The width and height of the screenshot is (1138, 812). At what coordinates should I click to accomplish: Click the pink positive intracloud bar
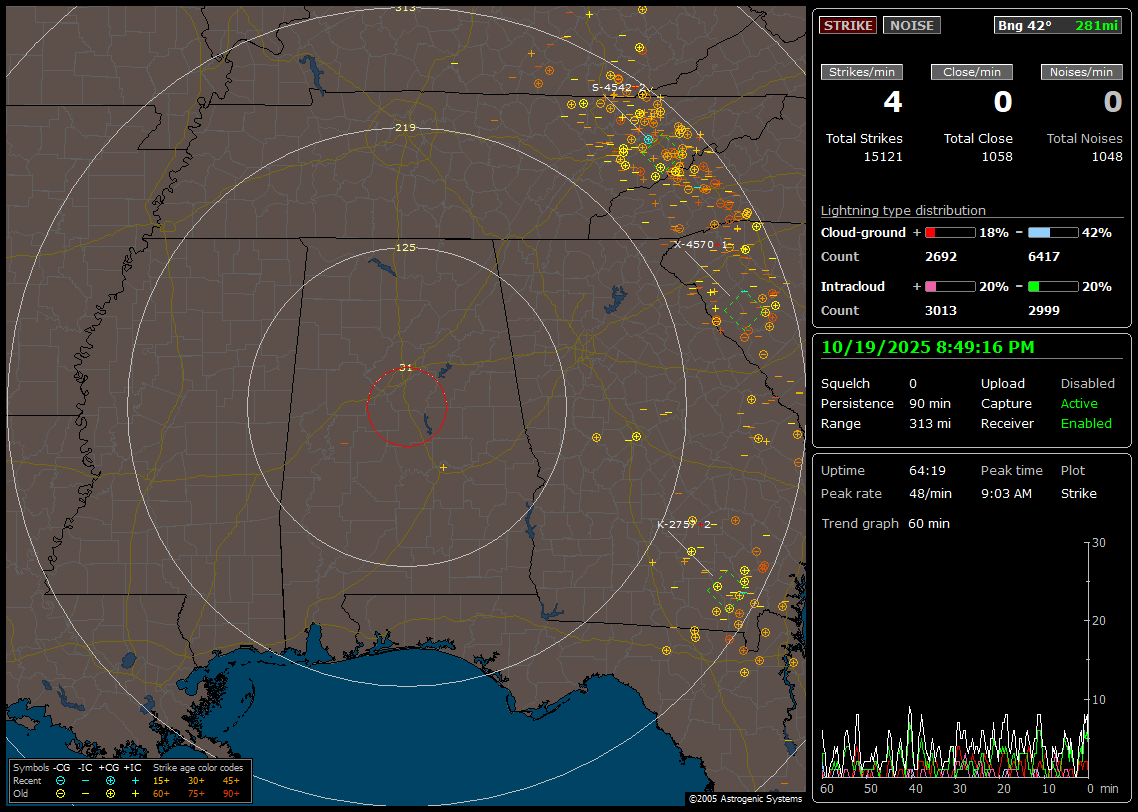[949, 286]
